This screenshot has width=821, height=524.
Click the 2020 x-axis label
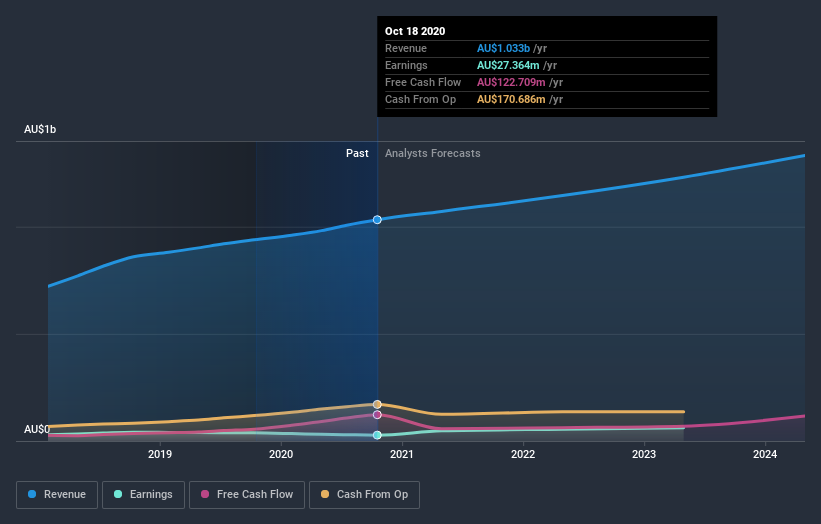pos(281,454)
